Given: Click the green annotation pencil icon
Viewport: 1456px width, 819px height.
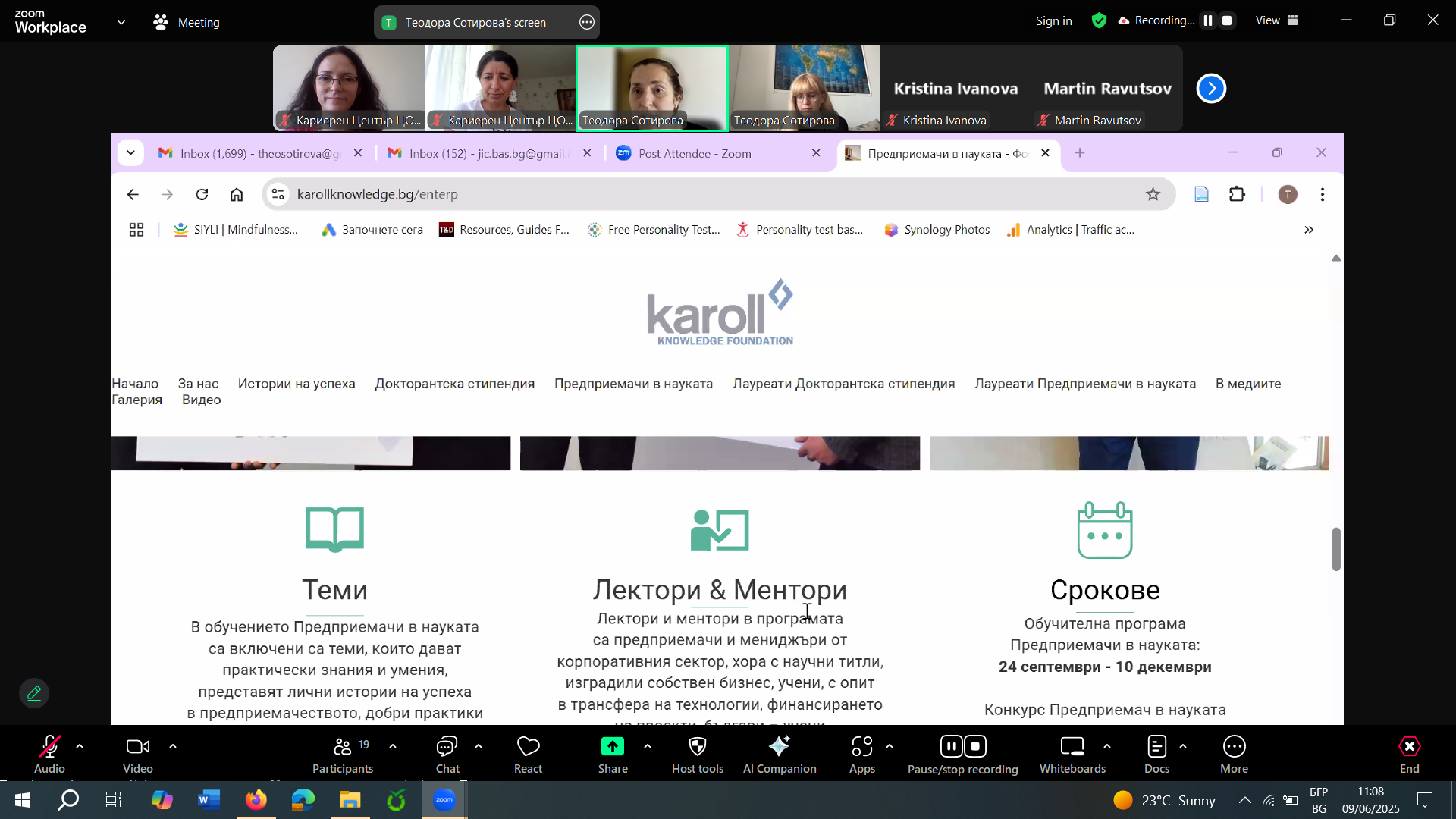Looking at the screenshot, I should coord(34,693).
